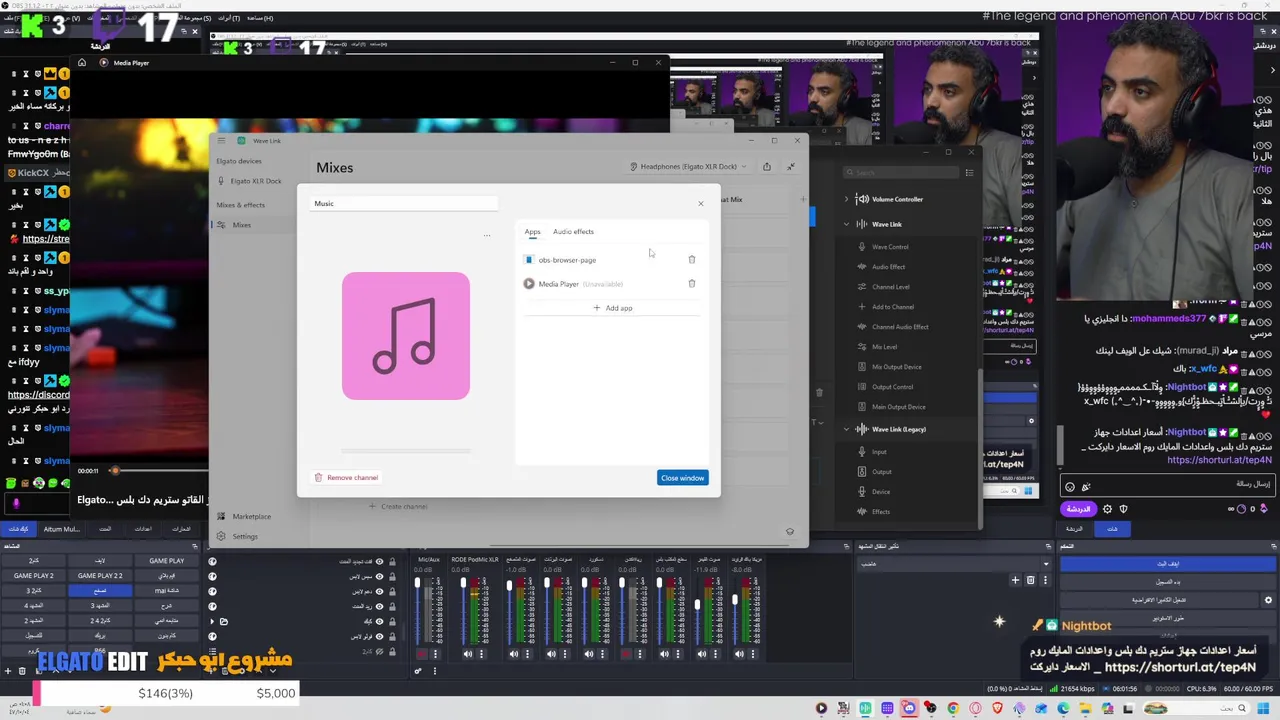The height and width of the screenshot is (720, 1280).
Task: Select Mix Level action
Action: (884, 347)
